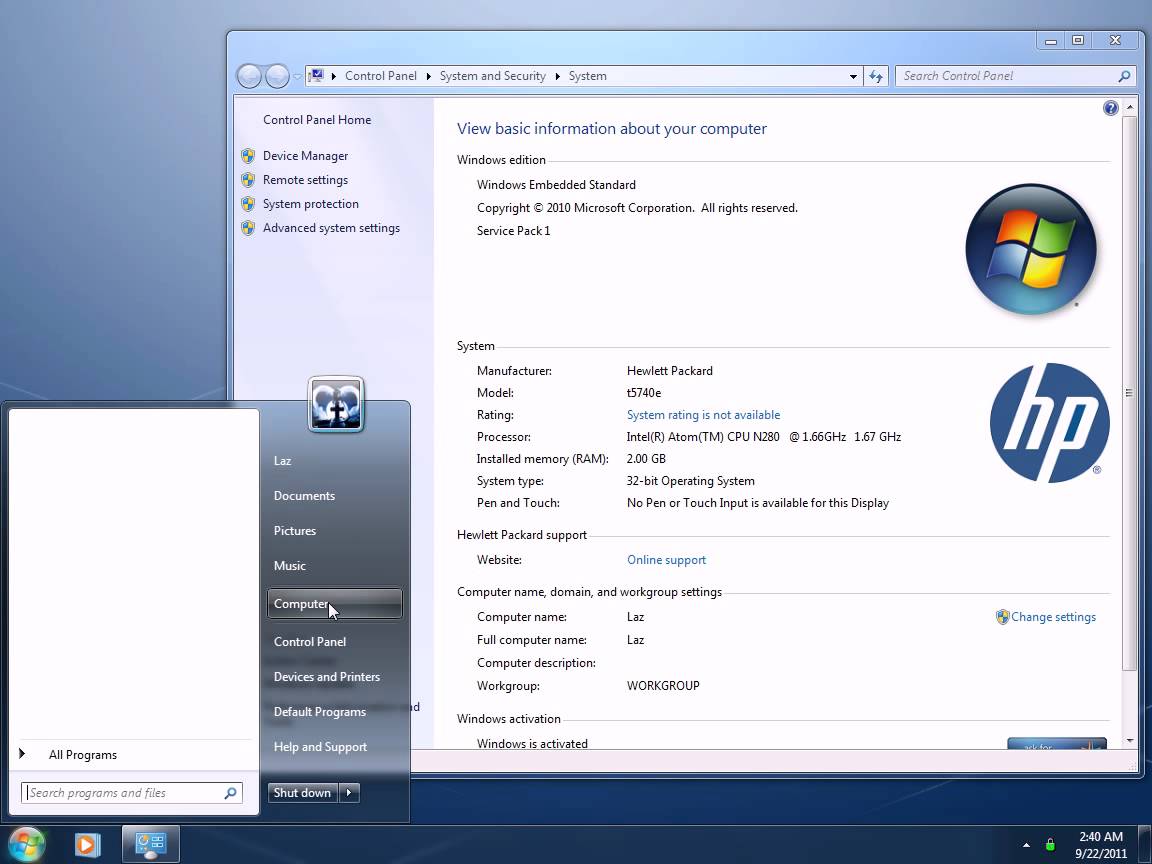Screen dimensions: 1152x864
Task: Click the Windows logo orb image
Action: [x=1030, y=249]
